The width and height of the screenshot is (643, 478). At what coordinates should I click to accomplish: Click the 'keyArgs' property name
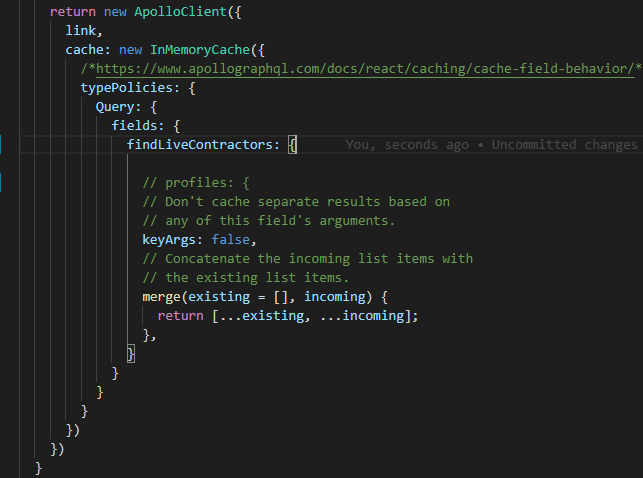tap(169, 240)
